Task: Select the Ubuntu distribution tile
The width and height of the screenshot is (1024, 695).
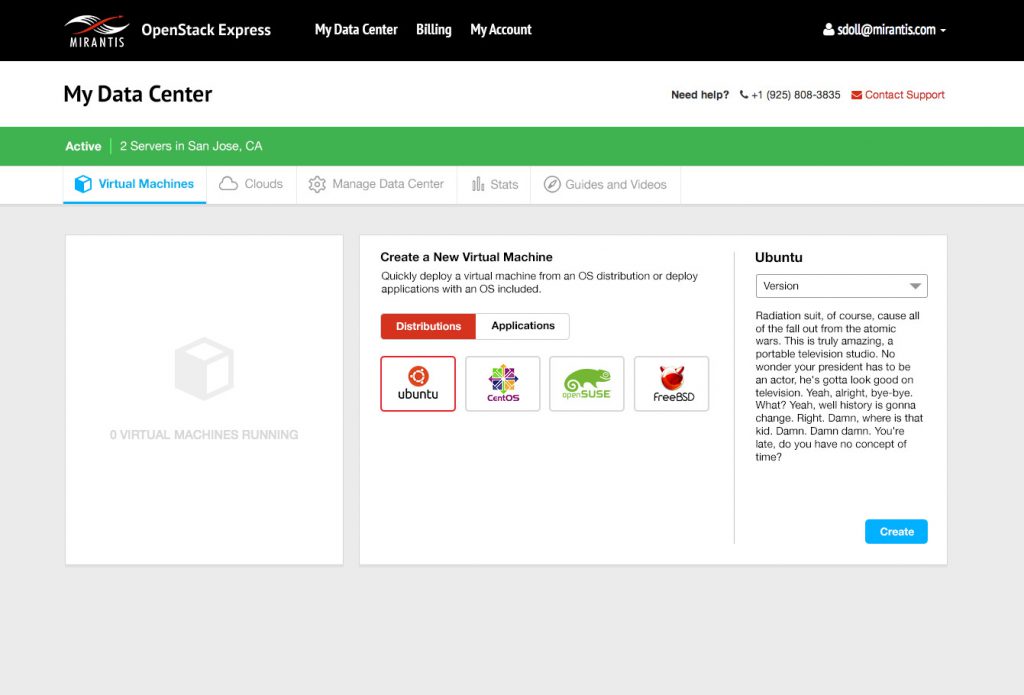Action: tap(418, 383)
